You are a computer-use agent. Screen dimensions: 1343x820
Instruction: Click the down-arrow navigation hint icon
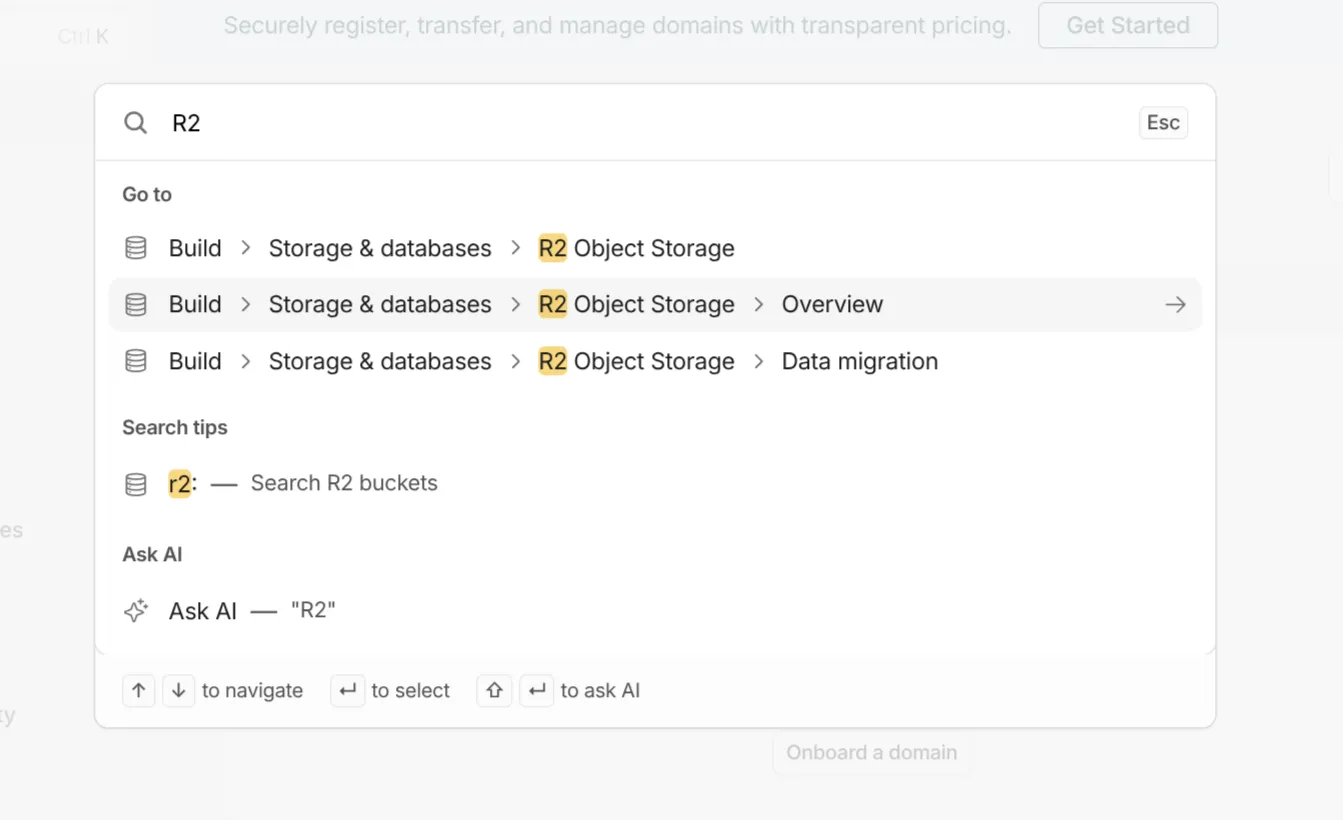coord(178,690)
